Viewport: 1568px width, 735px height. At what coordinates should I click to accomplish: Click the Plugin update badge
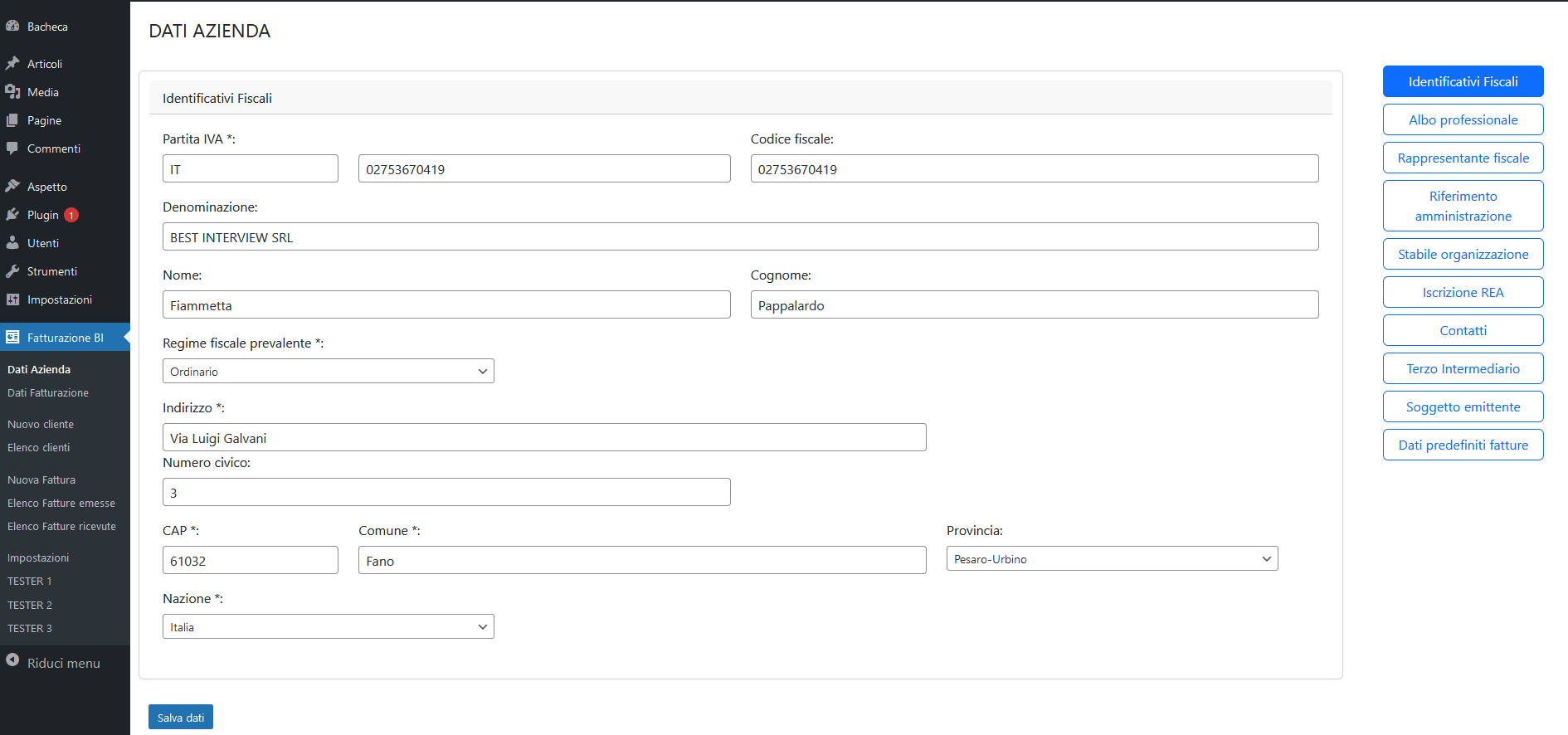point(71,215)
